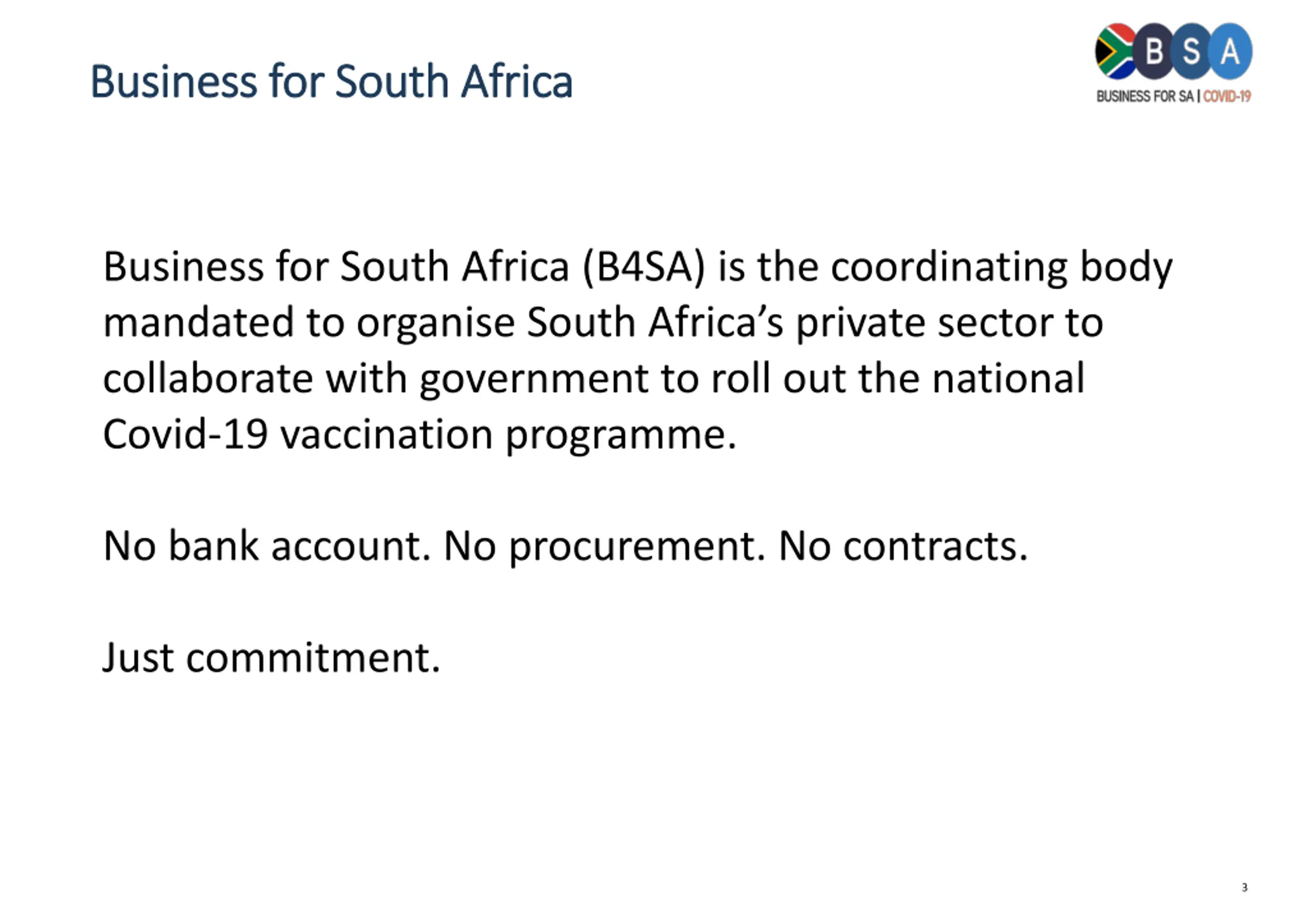Screen dimensions: 1308x924
Task: Click 'Covid-19 vaccination programme.' line
Action: coord(420,435)
